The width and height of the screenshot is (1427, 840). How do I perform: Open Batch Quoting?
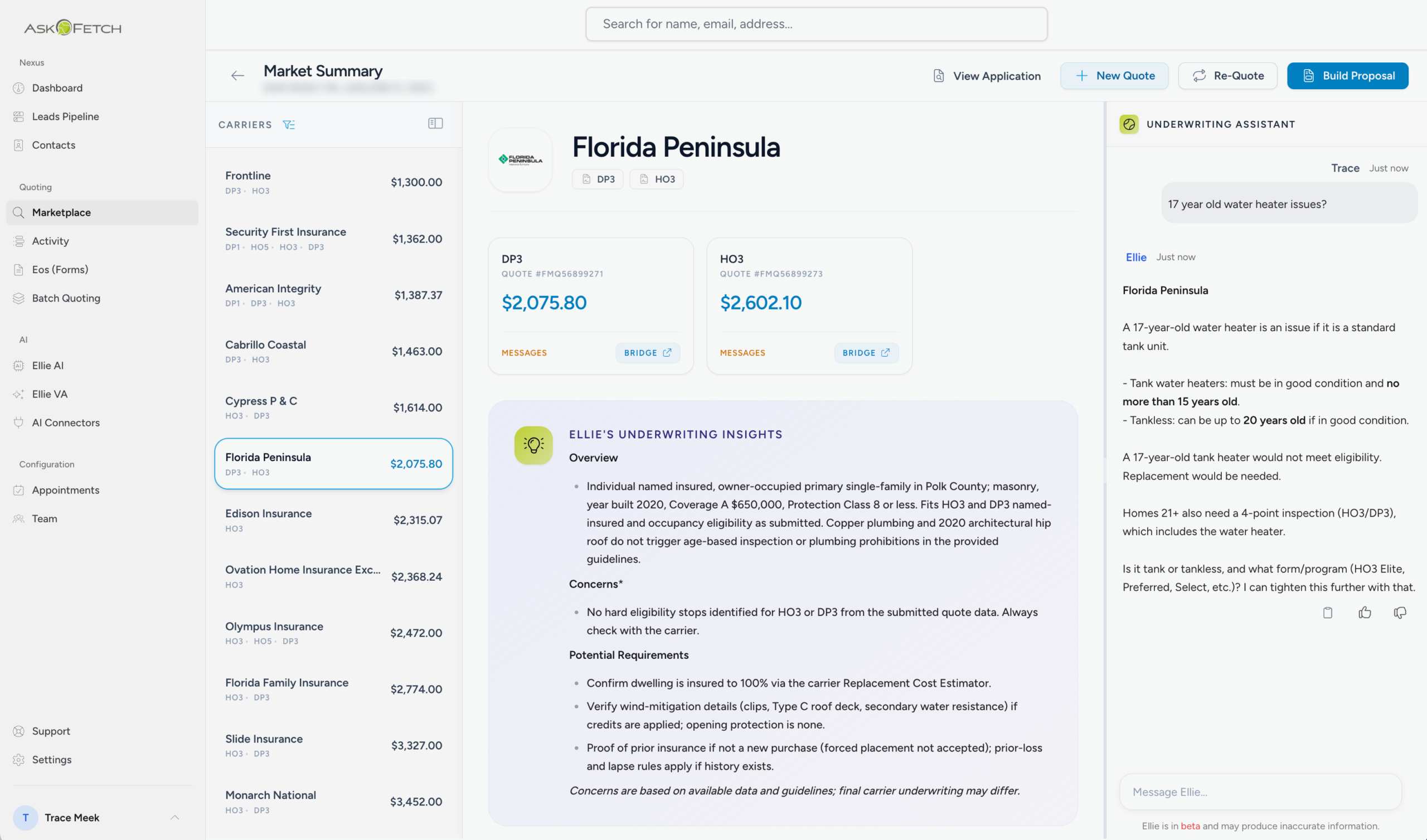point(103,298)
